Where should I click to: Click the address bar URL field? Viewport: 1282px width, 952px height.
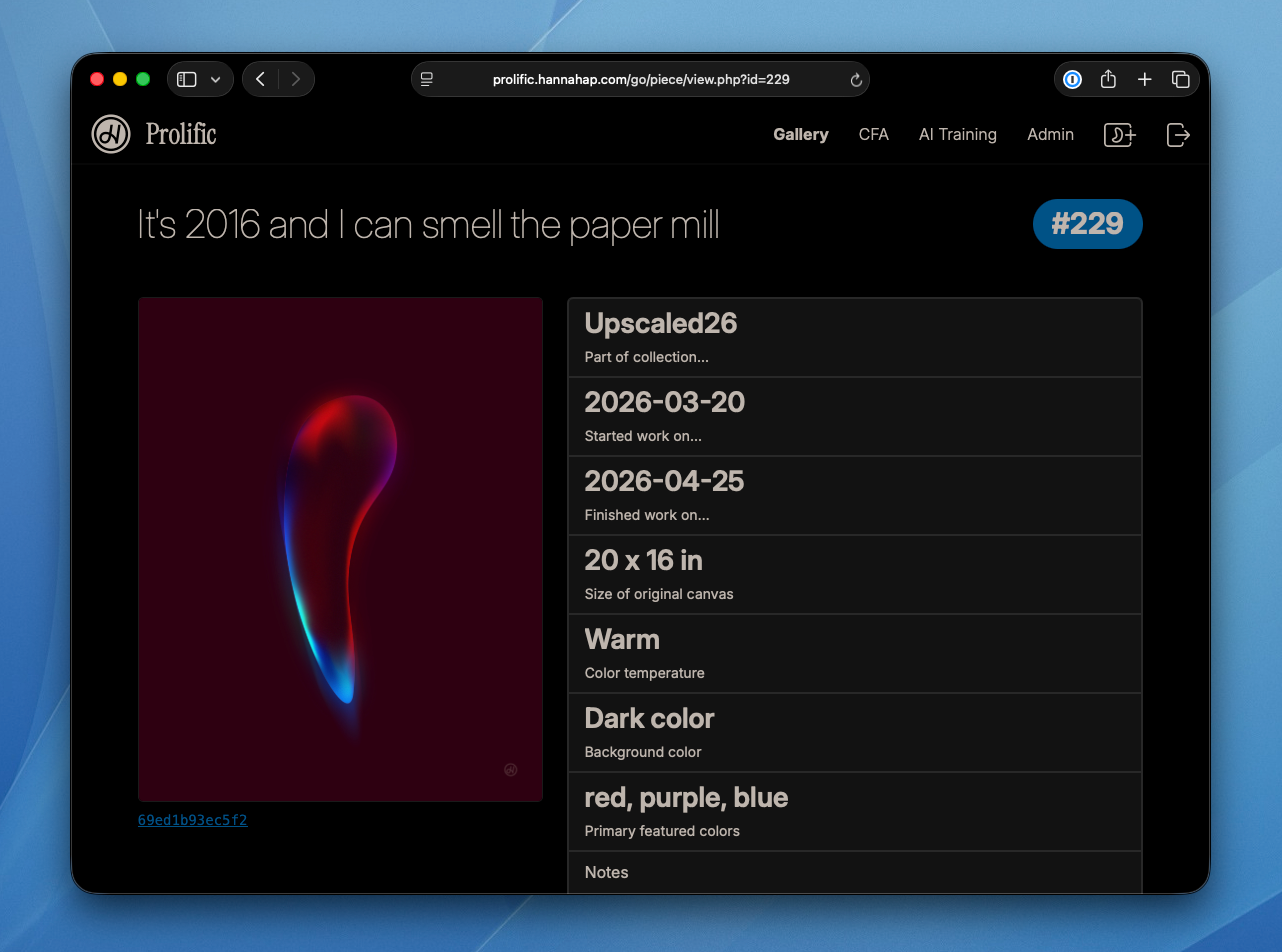click(640, 79)
